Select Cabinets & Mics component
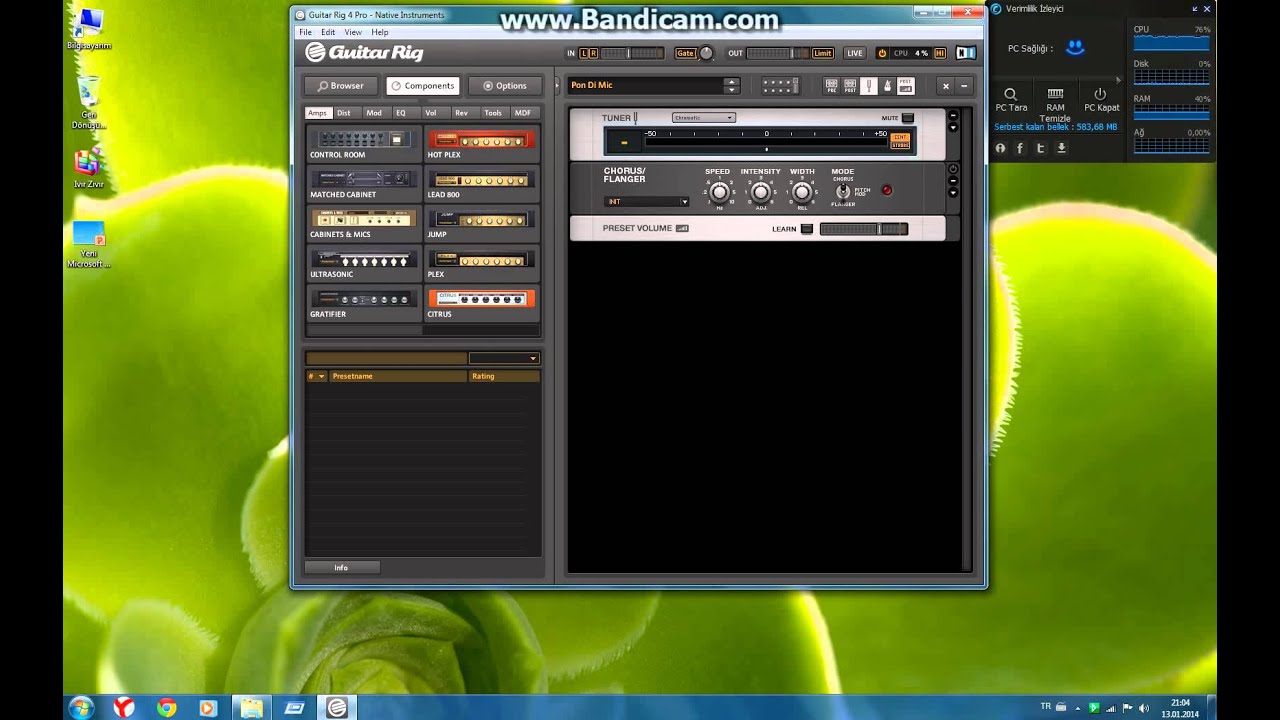This screenshot has height=720, width=1280. (363, 224)
